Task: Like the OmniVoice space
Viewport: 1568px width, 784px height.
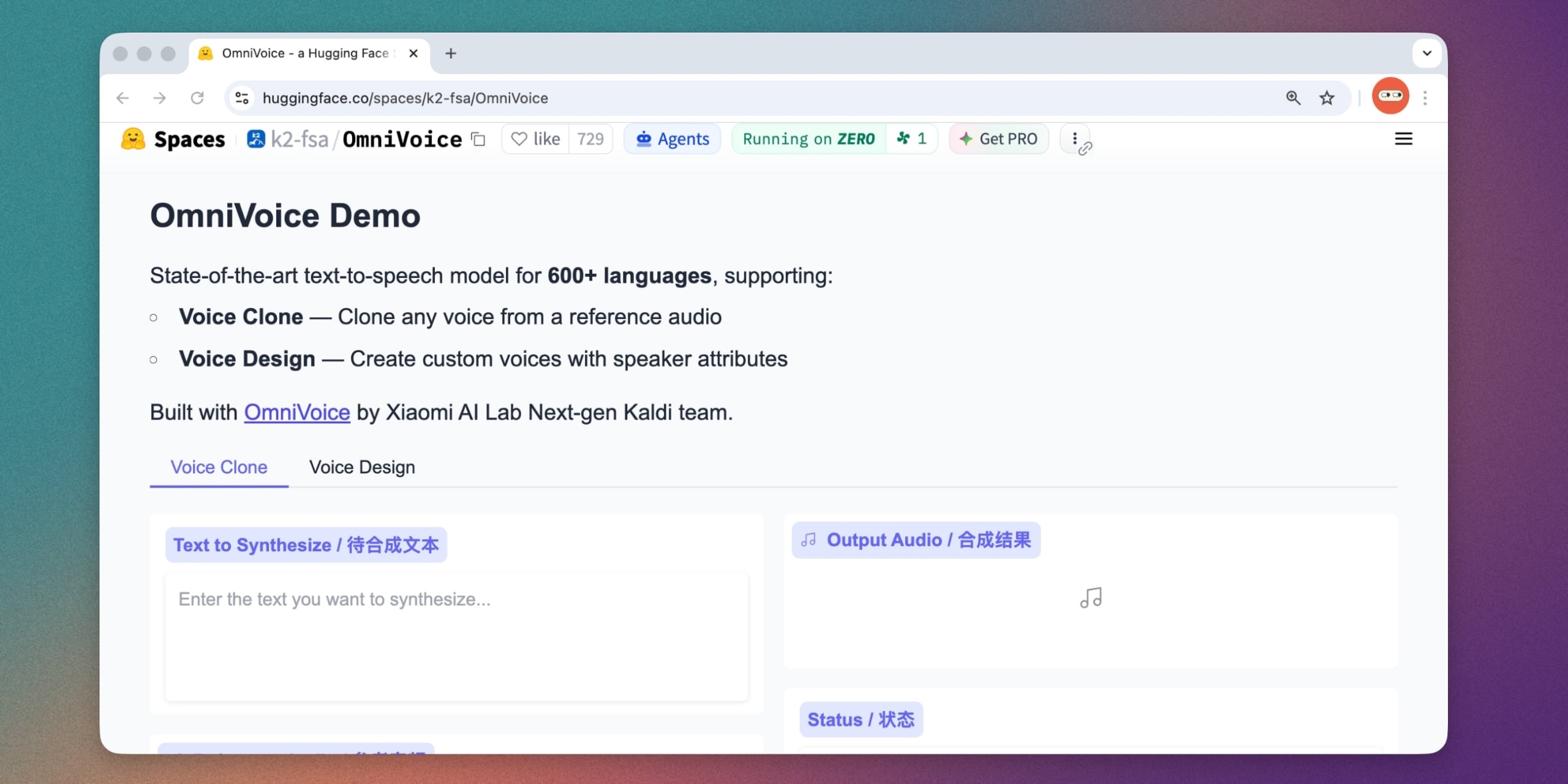Action: 536,139
